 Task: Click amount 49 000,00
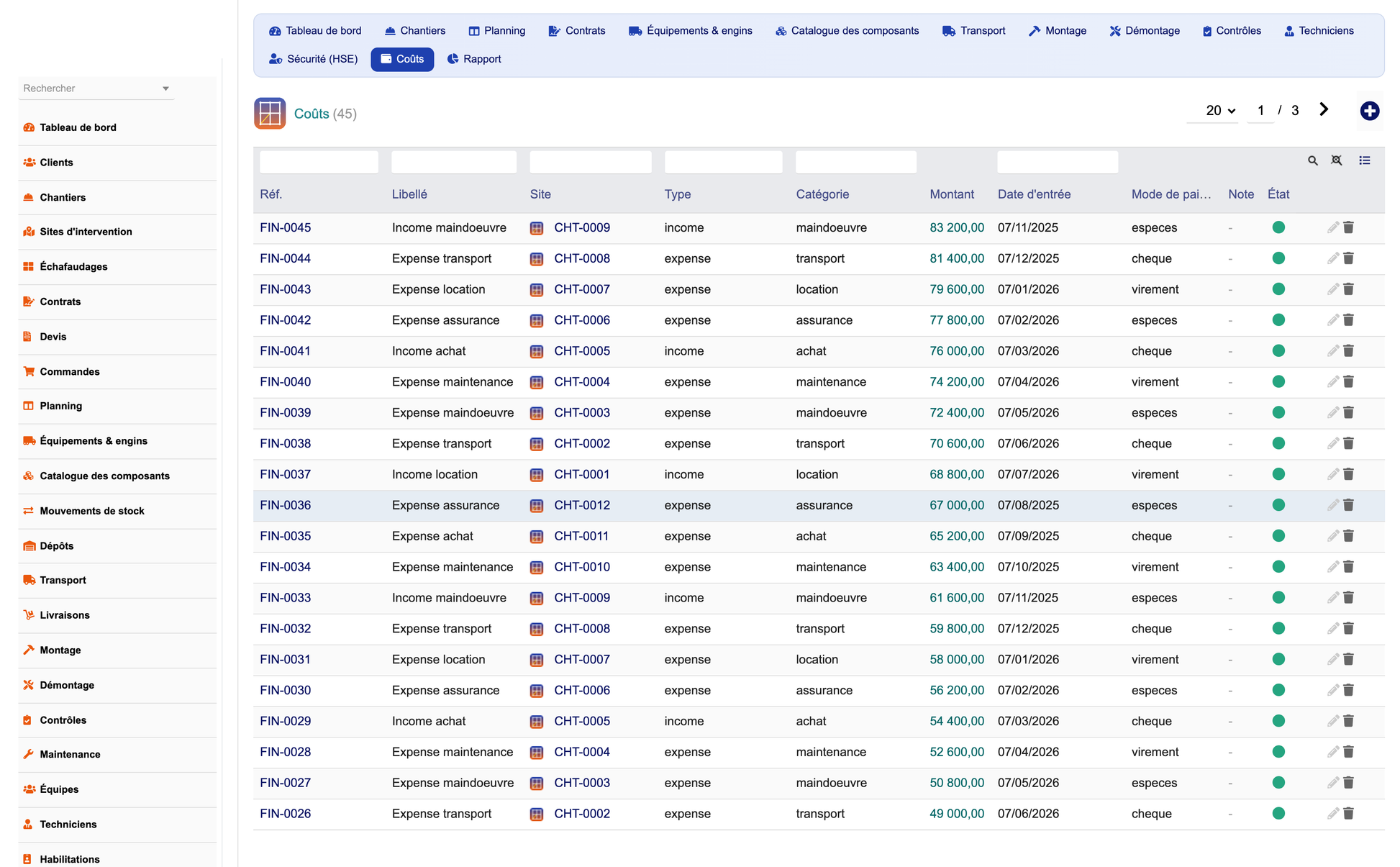(957, 814)
